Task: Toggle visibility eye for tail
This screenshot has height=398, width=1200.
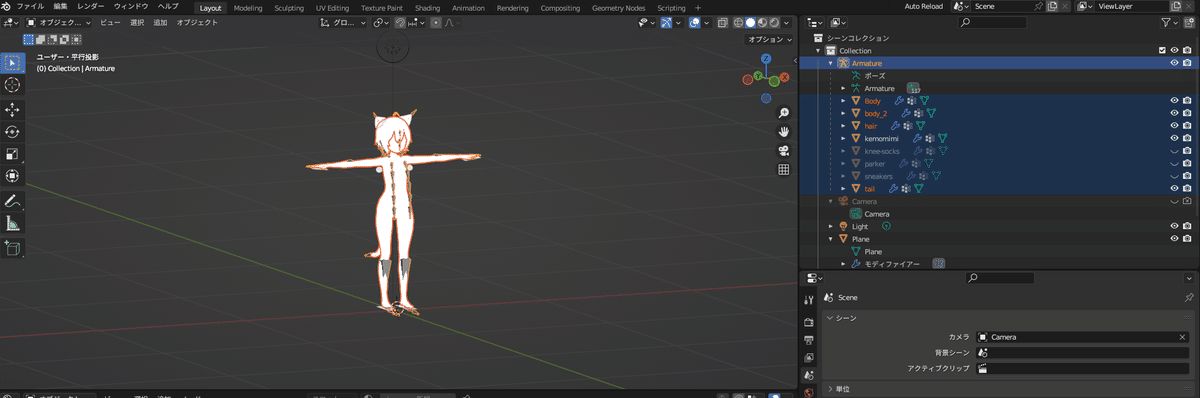Action: (x=1173, y=188)
